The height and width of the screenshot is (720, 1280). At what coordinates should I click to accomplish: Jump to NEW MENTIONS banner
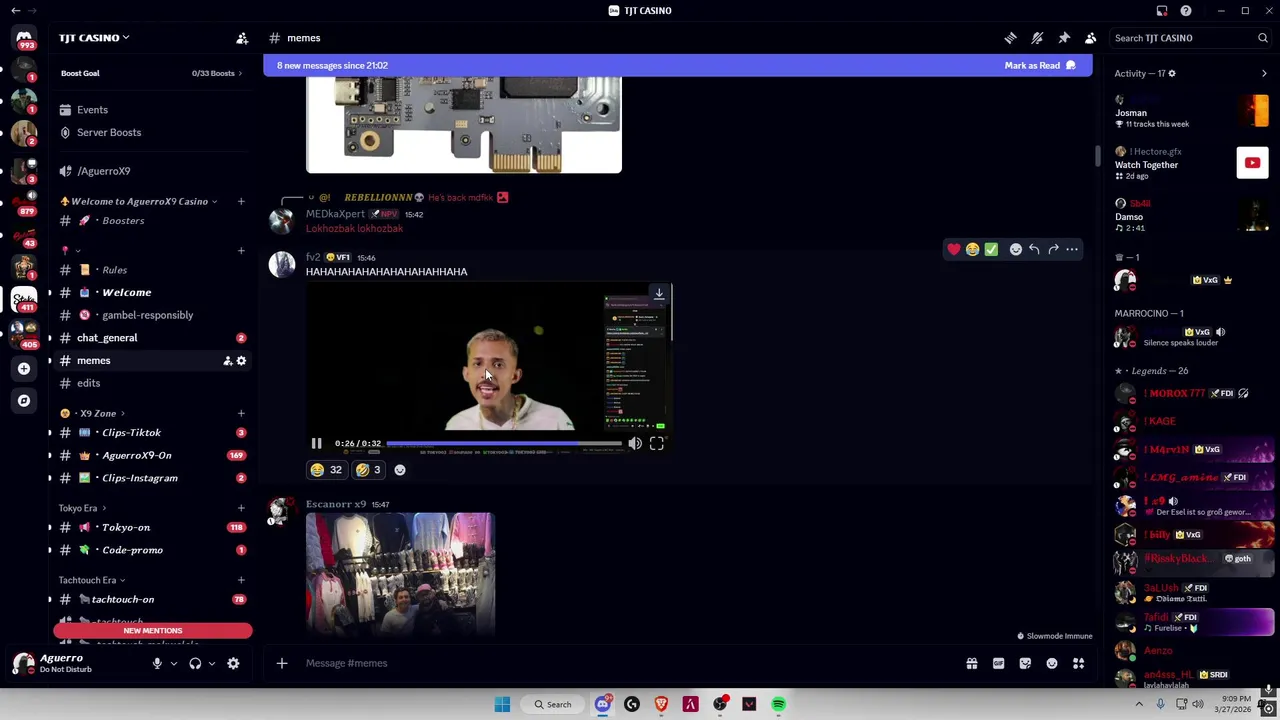click(153, 631)
